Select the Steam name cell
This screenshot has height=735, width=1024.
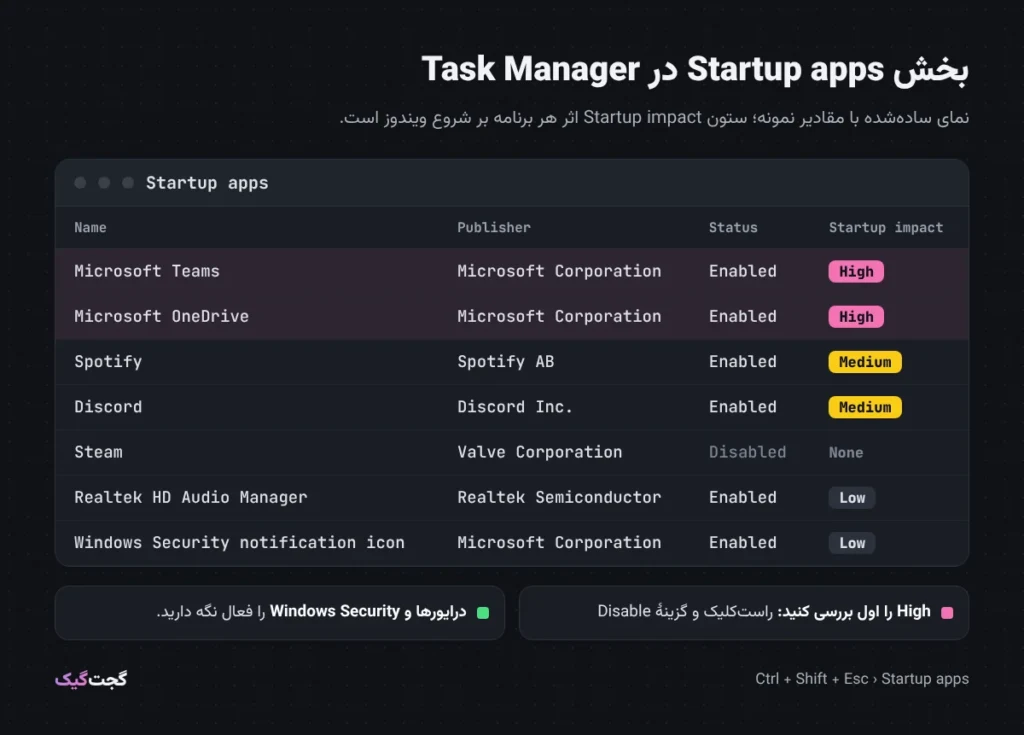(98, 452)
